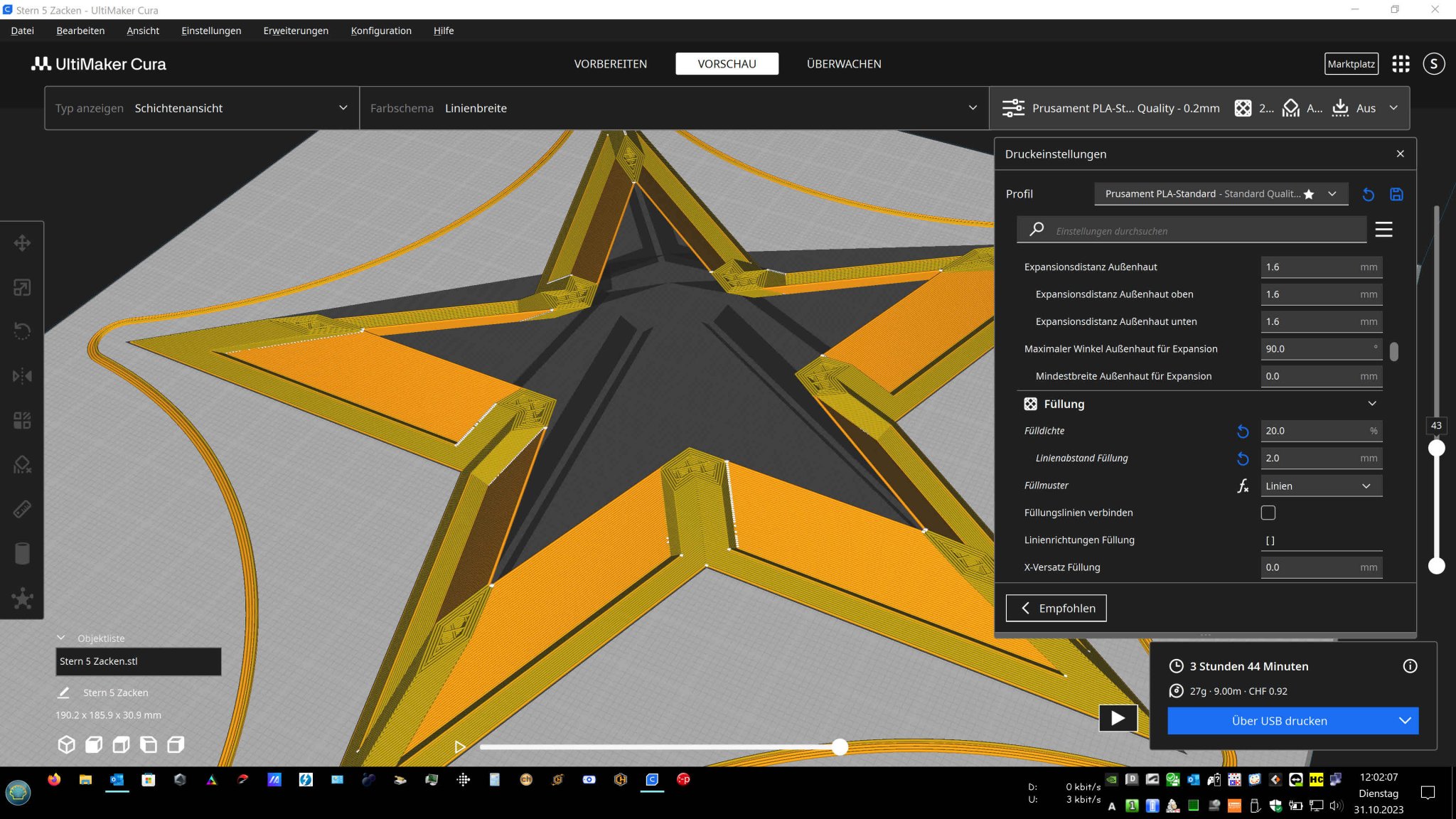The height and width of the screenshot is (819, 1456).
Task: Reset profile changes with the undo arrow icon
Action: (x=1368, y=194)
